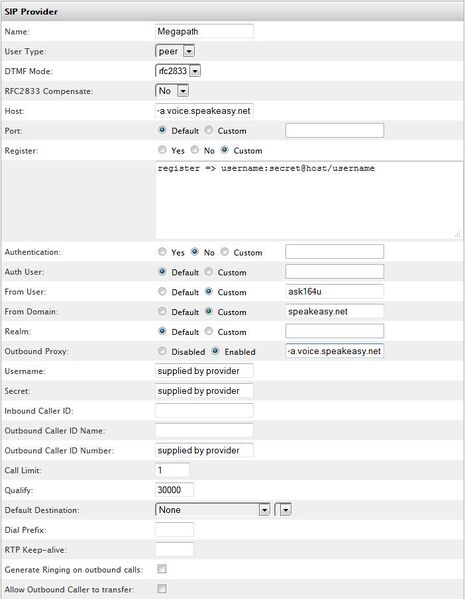465x599 pixels.
Task: Select Custom radio for Realm
Action: tap(209, 331)
